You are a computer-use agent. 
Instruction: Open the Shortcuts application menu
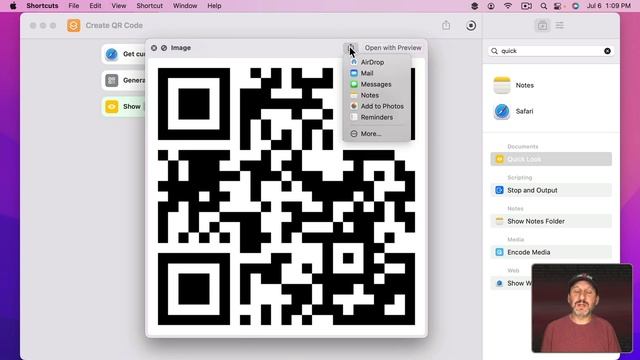[42, 6]
